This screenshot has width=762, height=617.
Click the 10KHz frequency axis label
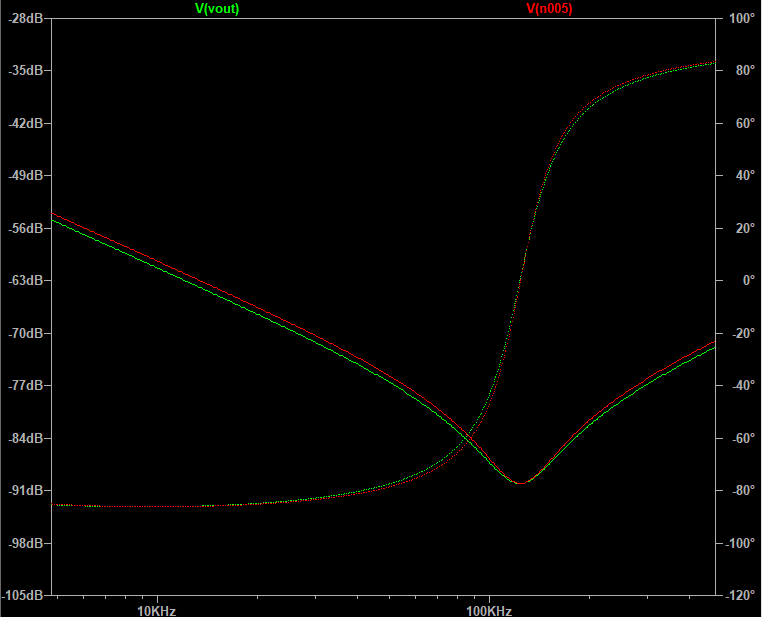[156, 611]
